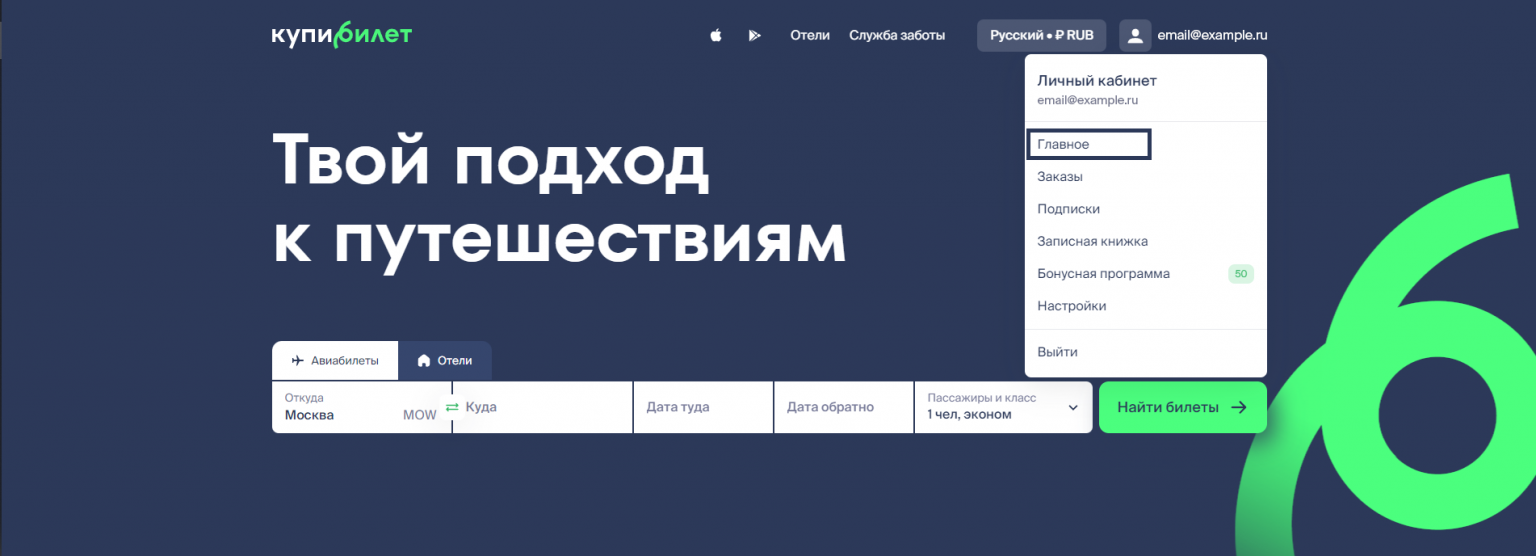1536x556 pixels.
Task: Click the green swap destinations arrows icon
Action: click(452, 407)
